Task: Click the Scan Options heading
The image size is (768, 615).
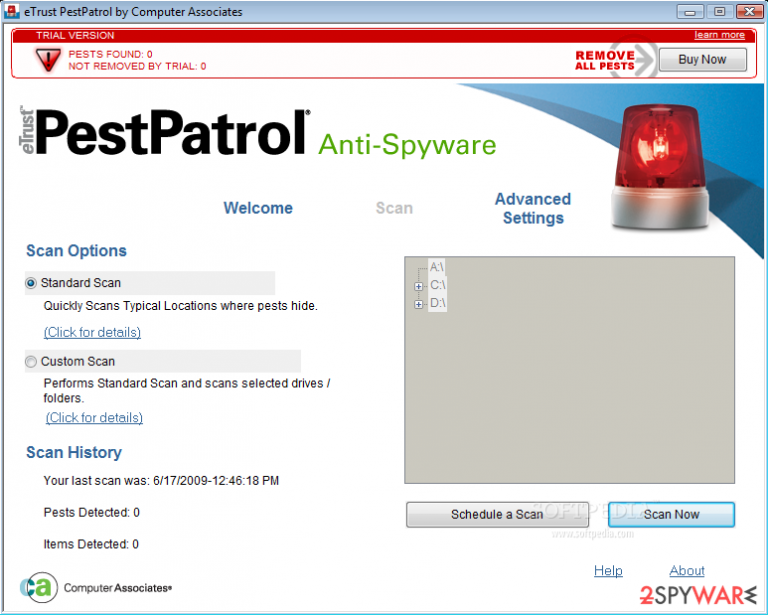Action: [76, 251]
